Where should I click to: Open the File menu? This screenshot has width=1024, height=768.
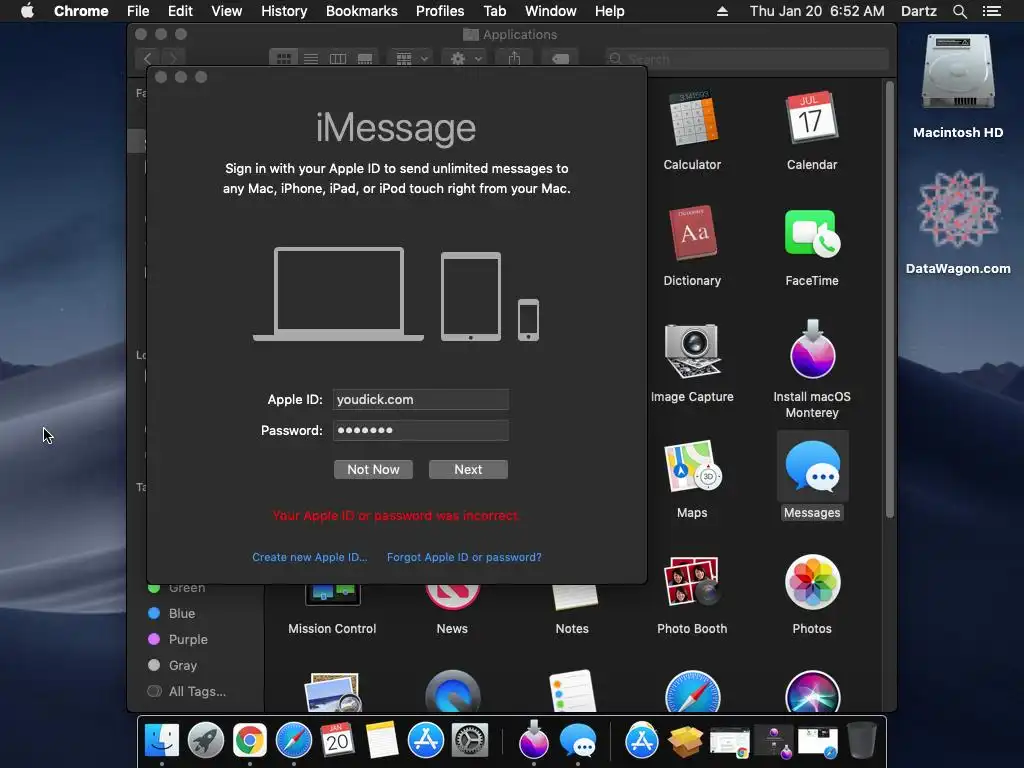[x=138, y=11]
